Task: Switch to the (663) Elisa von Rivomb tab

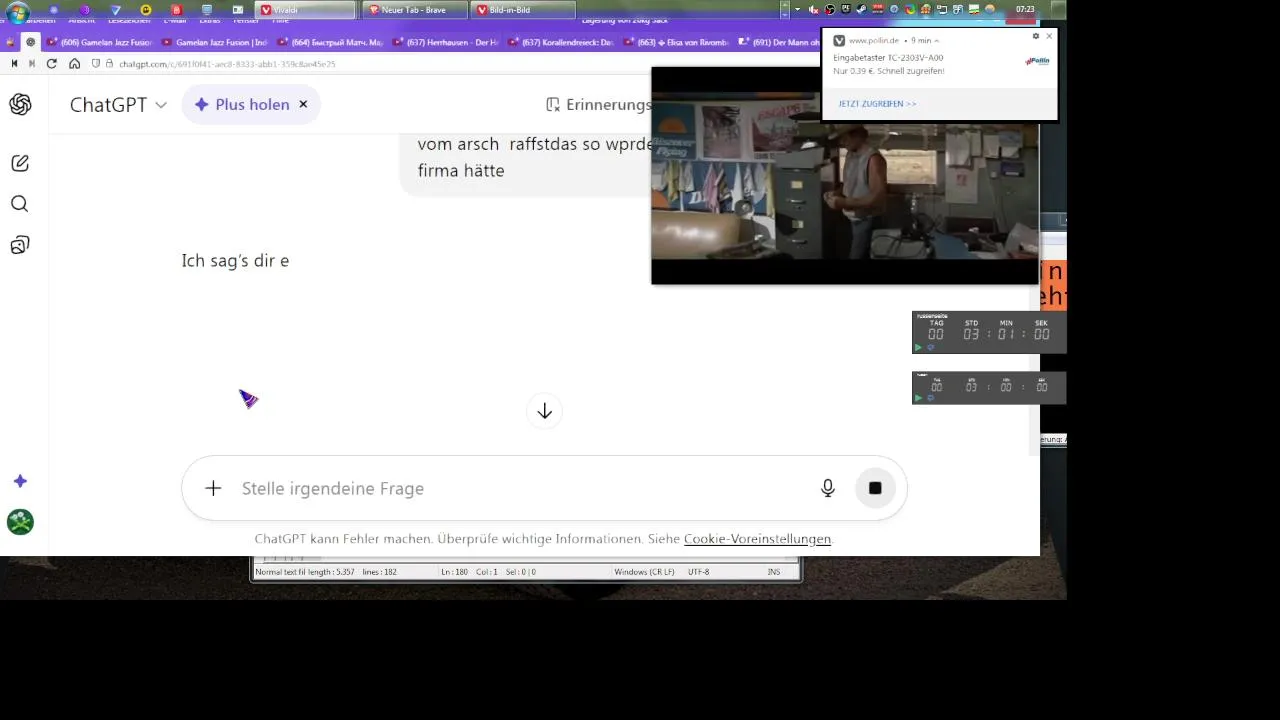Action: pyautogui.click(x=674, y=42)
